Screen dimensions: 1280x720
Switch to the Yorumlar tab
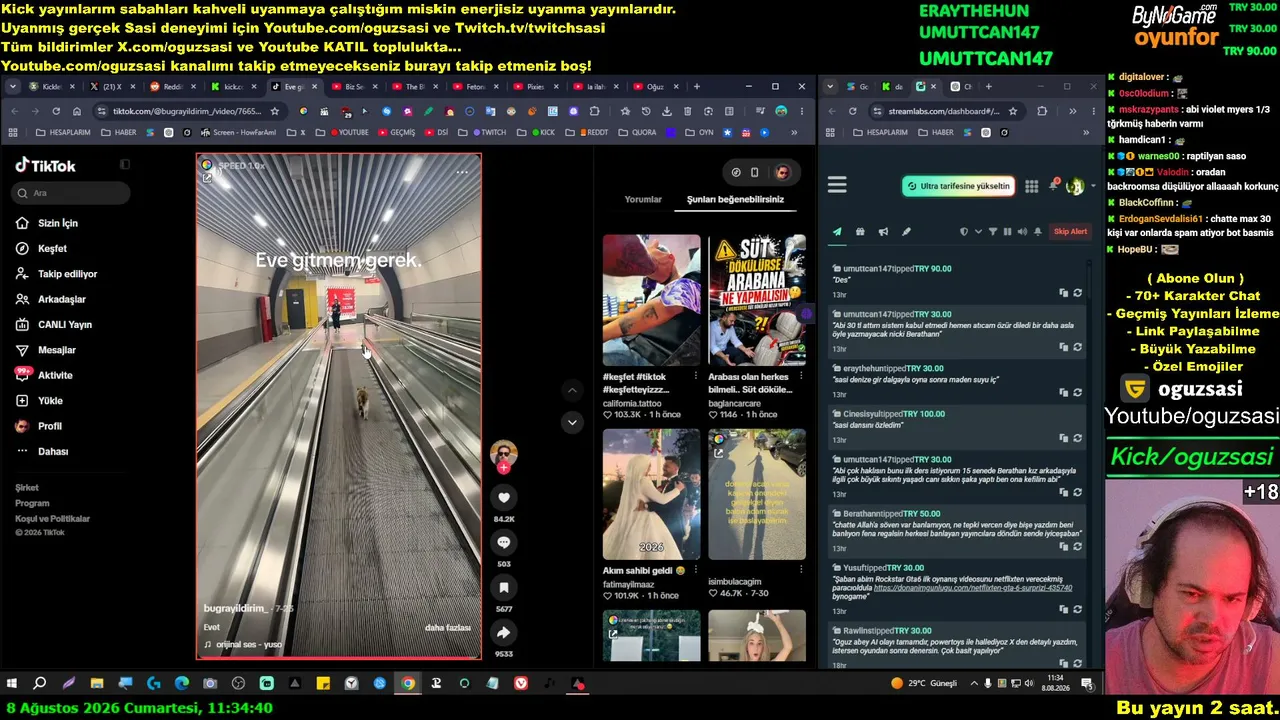(643, 200)
